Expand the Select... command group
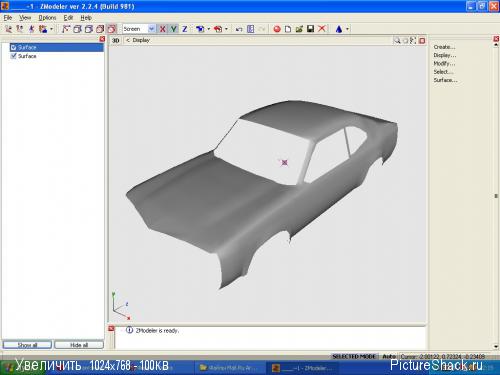This screenshot has width=500, height=375. click(443, 72)
